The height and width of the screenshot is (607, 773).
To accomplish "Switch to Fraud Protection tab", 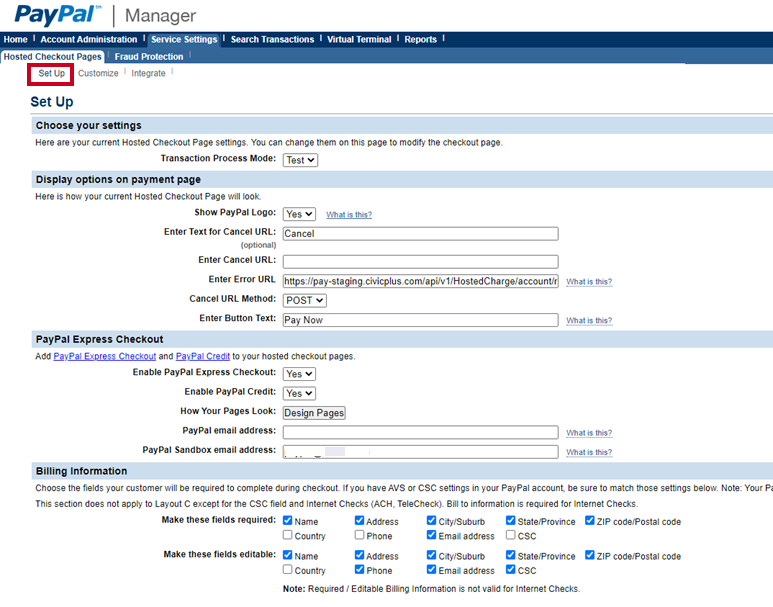I will [149, 57].
